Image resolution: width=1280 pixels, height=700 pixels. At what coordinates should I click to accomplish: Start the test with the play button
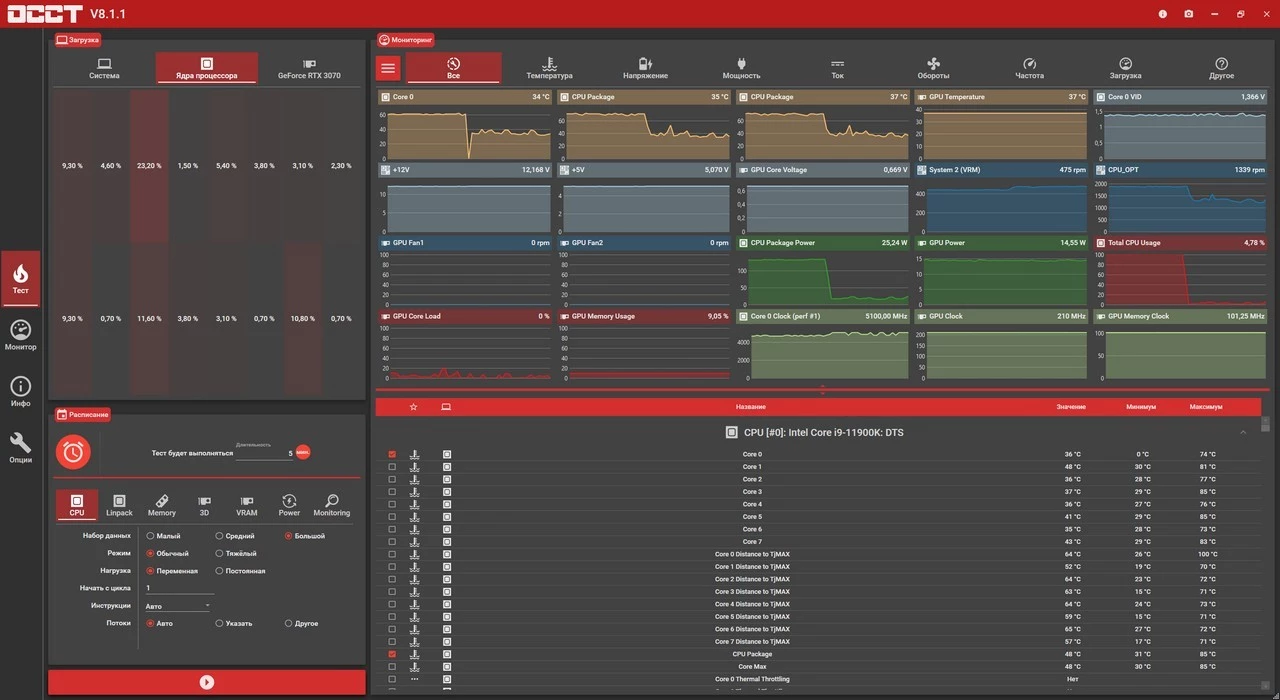(x=207, y=682)
